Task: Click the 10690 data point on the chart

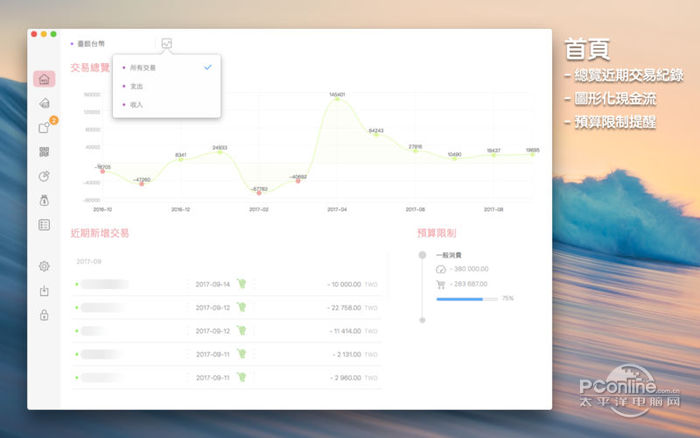Action: point(454,159)
